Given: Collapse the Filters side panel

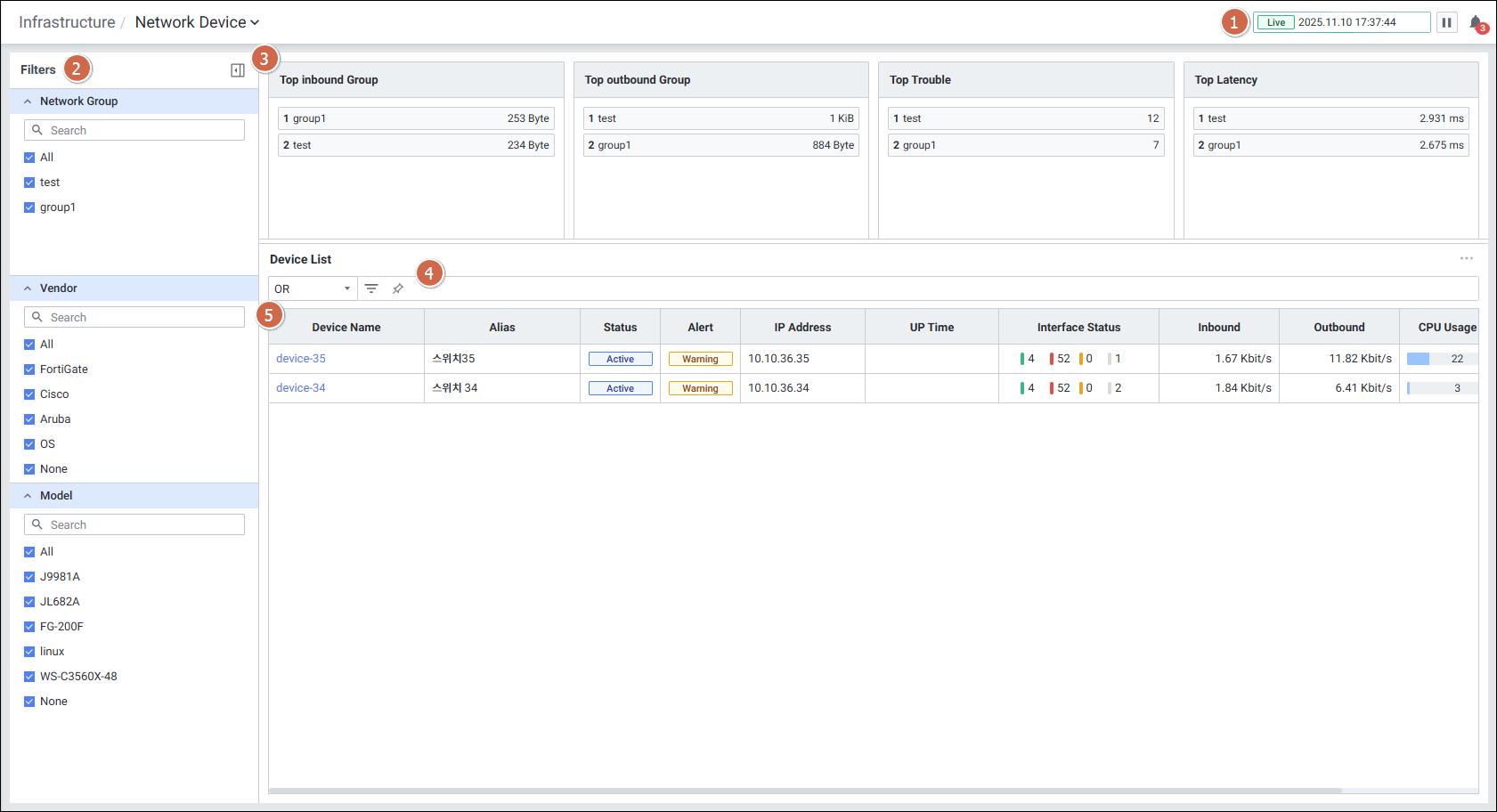Looking at the screenshot, I should (x=237, y=70).
